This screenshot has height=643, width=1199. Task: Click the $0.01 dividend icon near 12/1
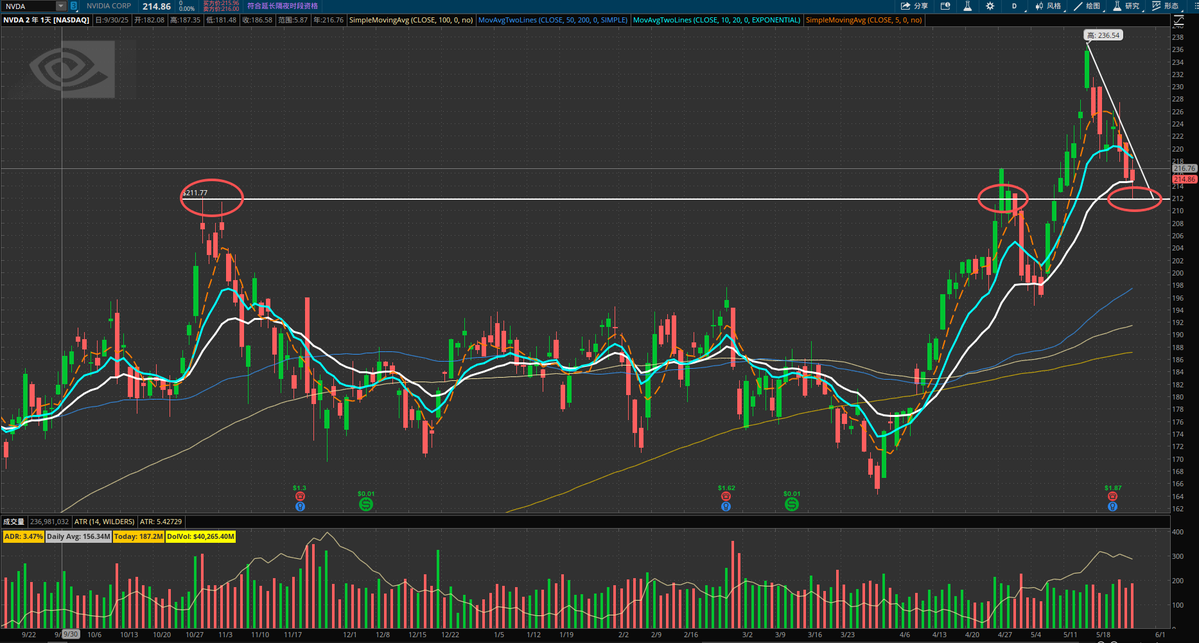point(366,504)
